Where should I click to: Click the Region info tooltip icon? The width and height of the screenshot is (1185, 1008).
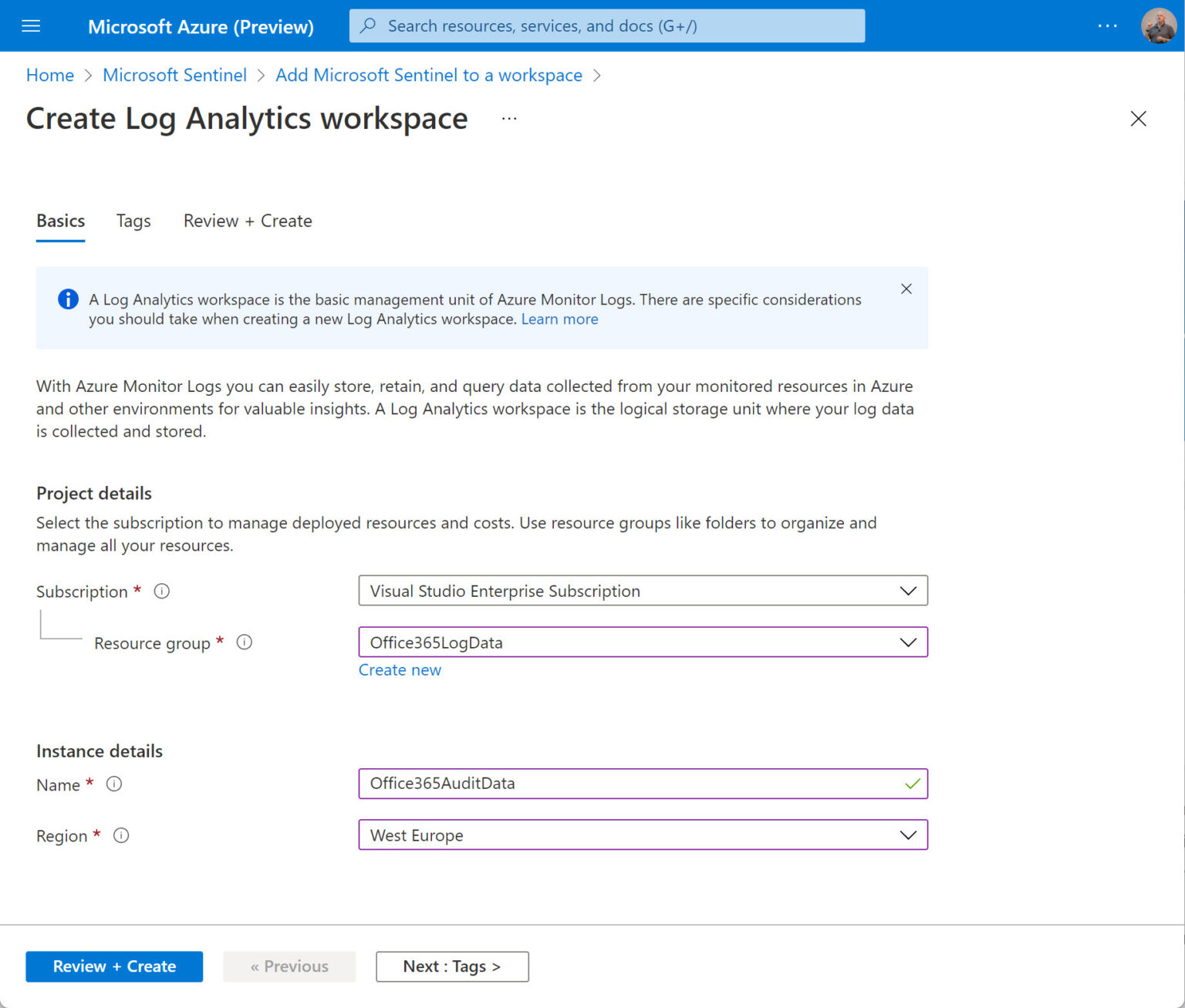click(x=121, y=835)
